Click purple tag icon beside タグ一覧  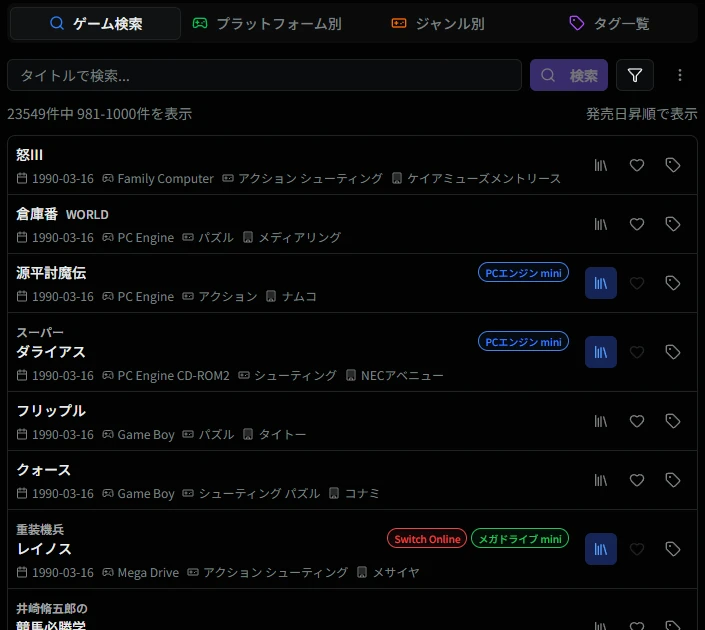577,23
